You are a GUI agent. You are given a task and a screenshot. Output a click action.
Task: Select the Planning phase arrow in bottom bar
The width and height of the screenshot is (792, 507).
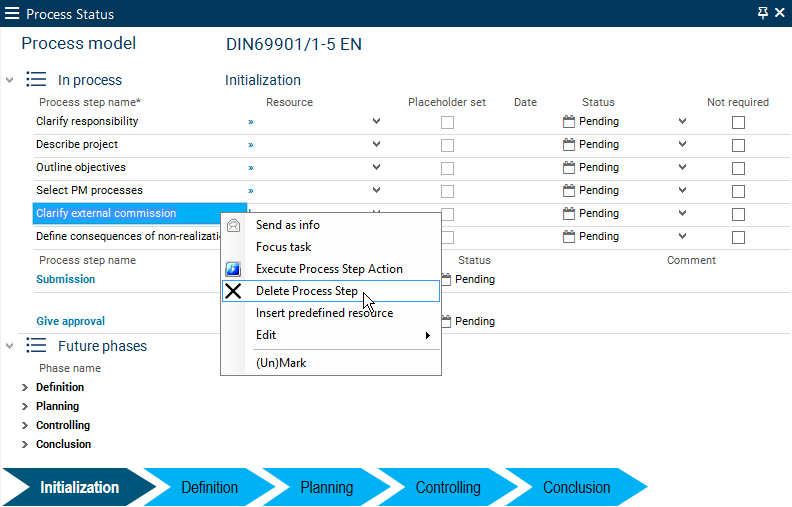[x=326, y=488]
